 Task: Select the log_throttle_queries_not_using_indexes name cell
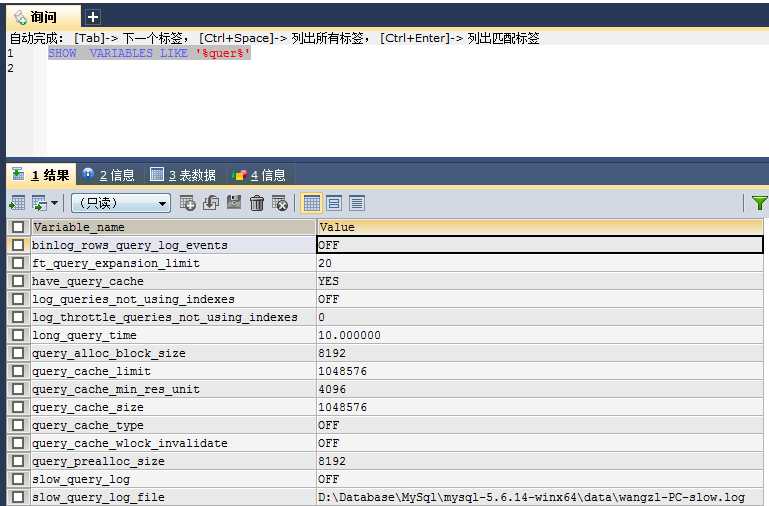click(x=173, y=317)
